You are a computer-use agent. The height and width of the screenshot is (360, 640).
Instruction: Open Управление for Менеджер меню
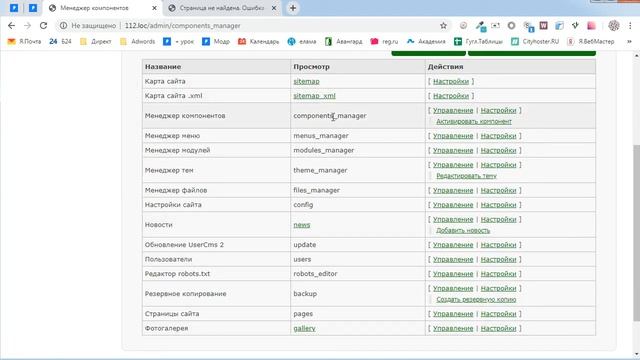453,136
